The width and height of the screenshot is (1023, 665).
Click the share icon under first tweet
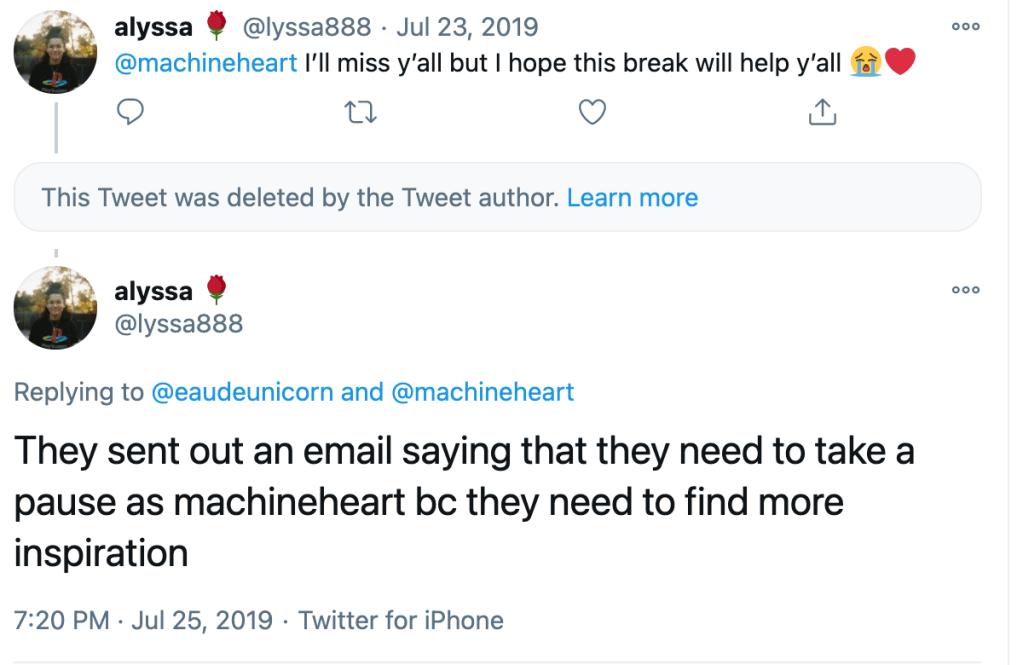click(821, 112)
